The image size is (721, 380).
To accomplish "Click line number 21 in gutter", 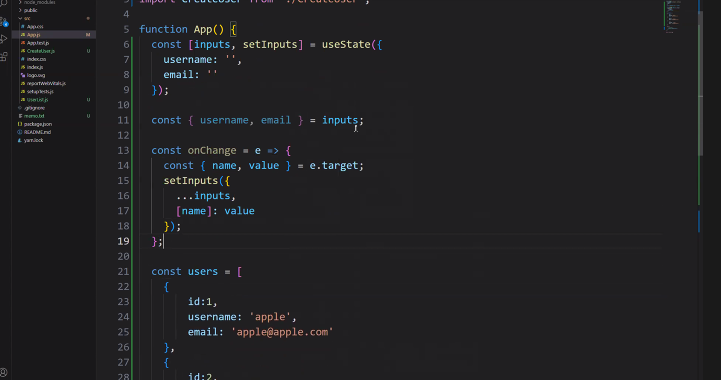I will [123, 271].
